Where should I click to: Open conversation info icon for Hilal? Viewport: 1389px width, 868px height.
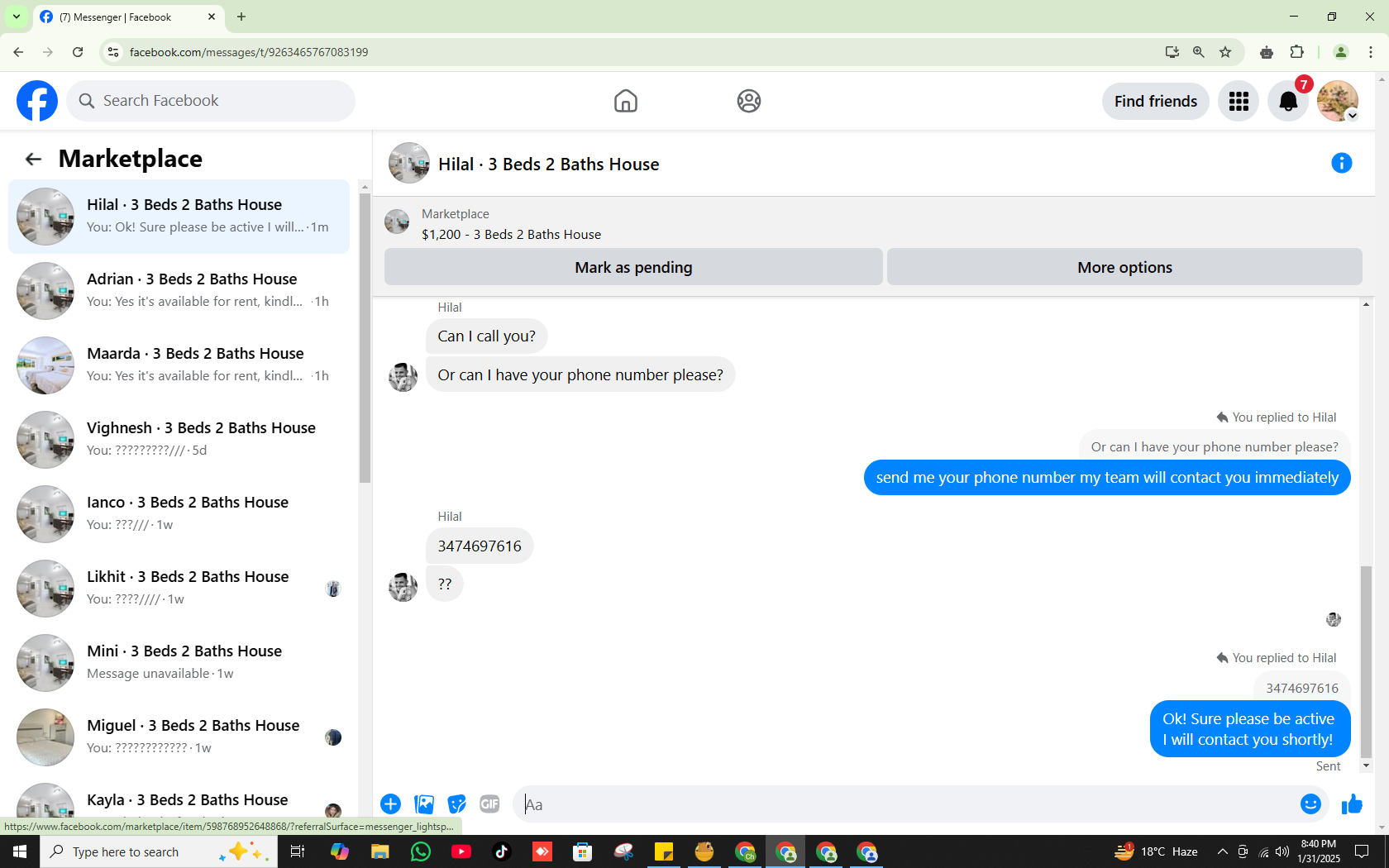coord(1341,164)
